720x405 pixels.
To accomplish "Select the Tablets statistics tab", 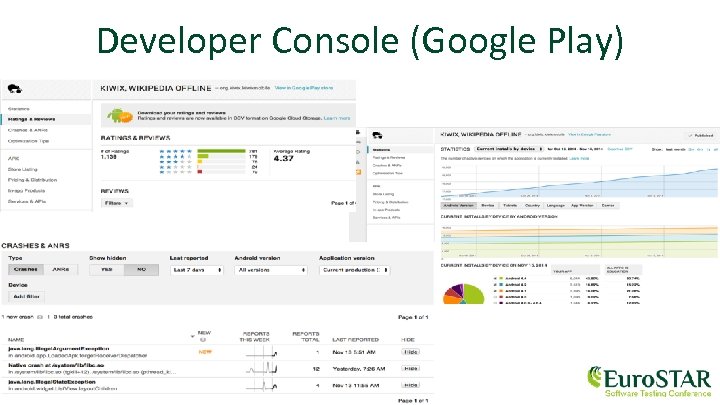I will tap(510, 205).
